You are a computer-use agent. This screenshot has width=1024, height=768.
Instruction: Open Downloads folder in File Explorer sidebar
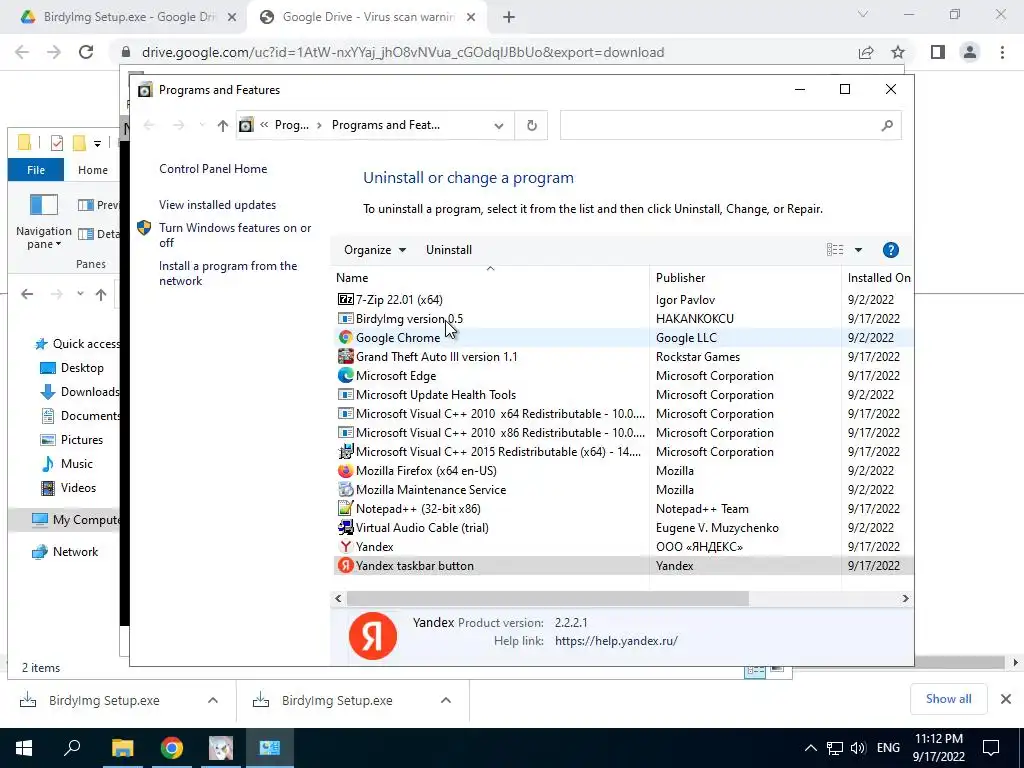[x=79, y=392]
